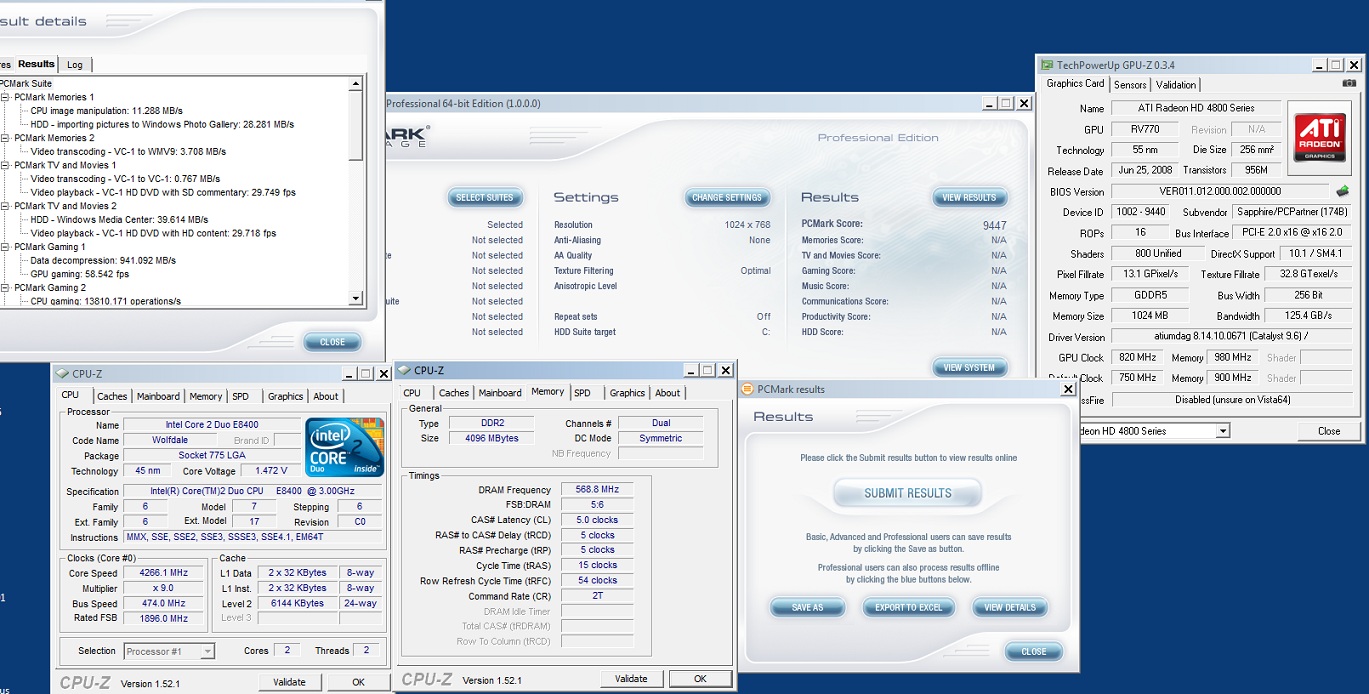Click the Core Voltage value 1.472 V
Image resolution: width=1369 pixels, height=694 pixels.
[x=271, y=471]
